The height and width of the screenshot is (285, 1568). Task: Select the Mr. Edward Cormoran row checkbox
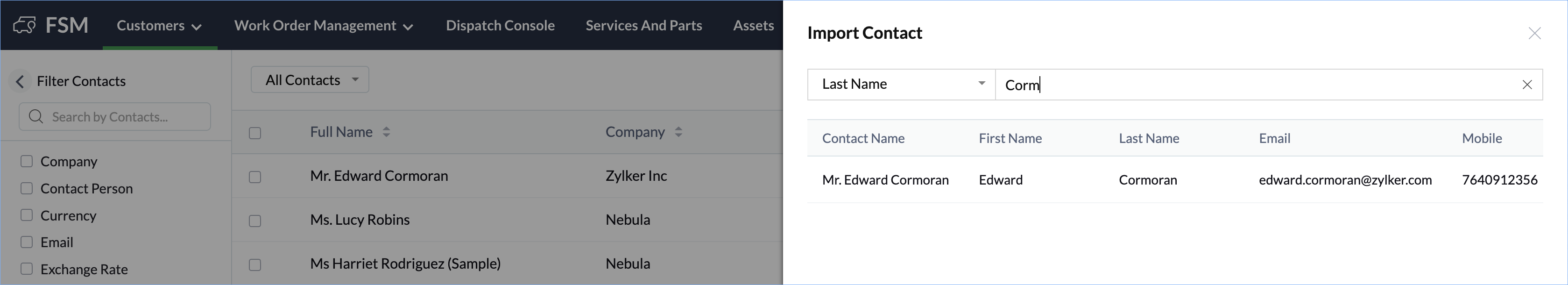(255, 177)
